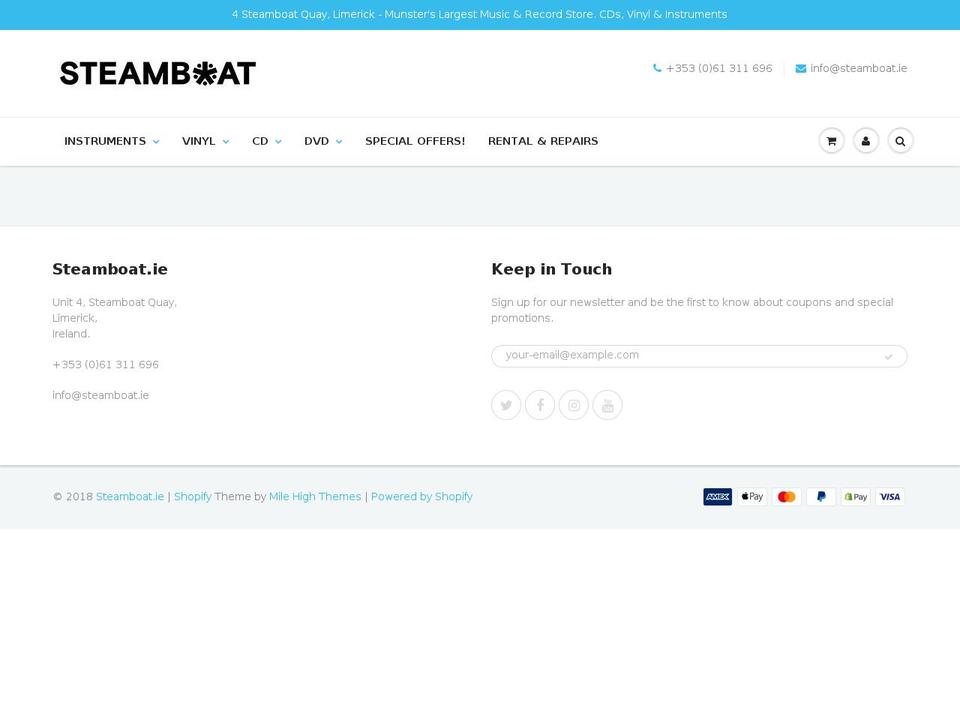The image size is (960, 720).
Task: Click the Shopify theme link
Action: (192, 497)
